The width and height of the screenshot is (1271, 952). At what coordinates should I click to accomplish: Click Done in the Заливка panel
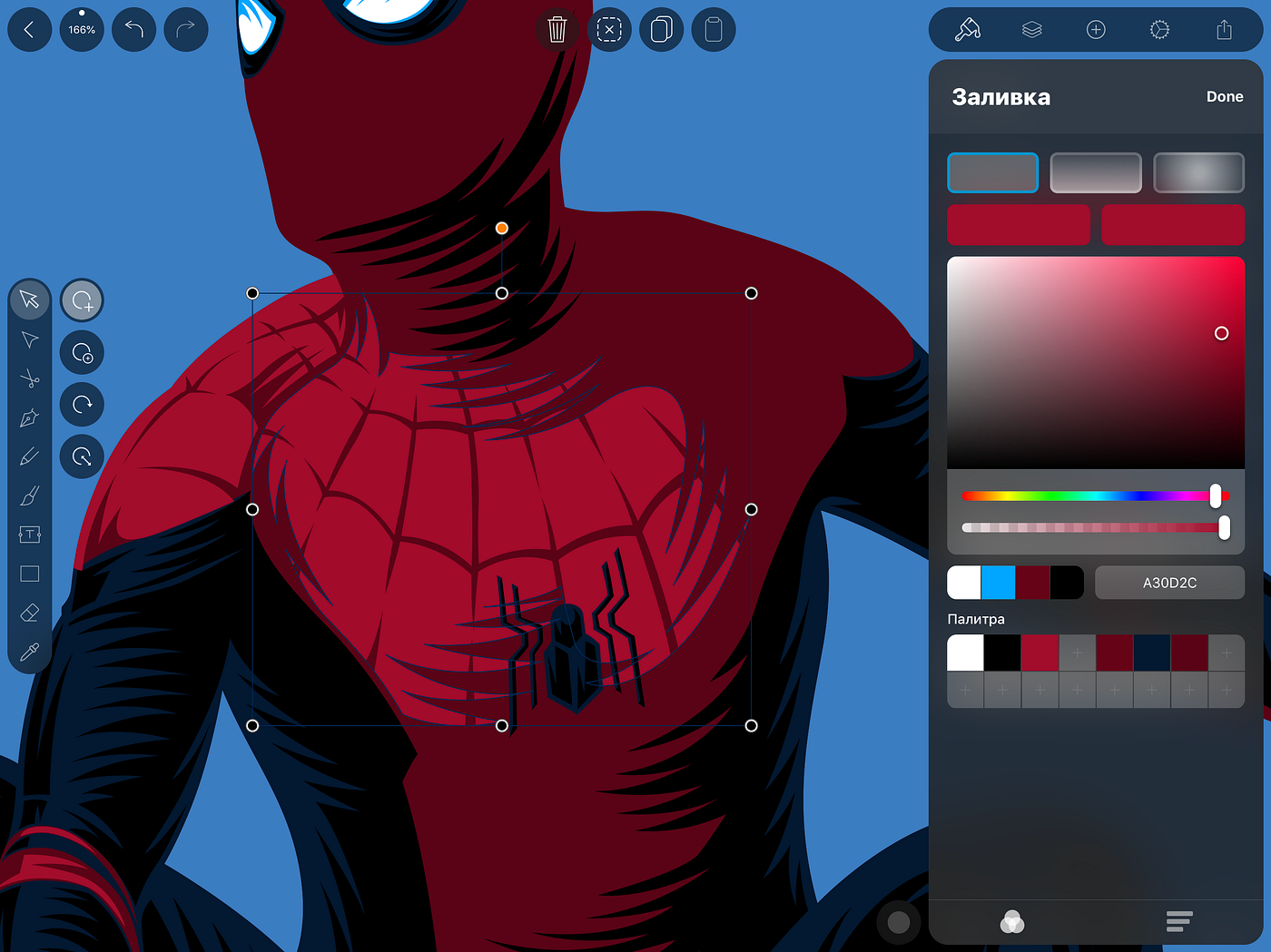click(x=1225, y=96)
